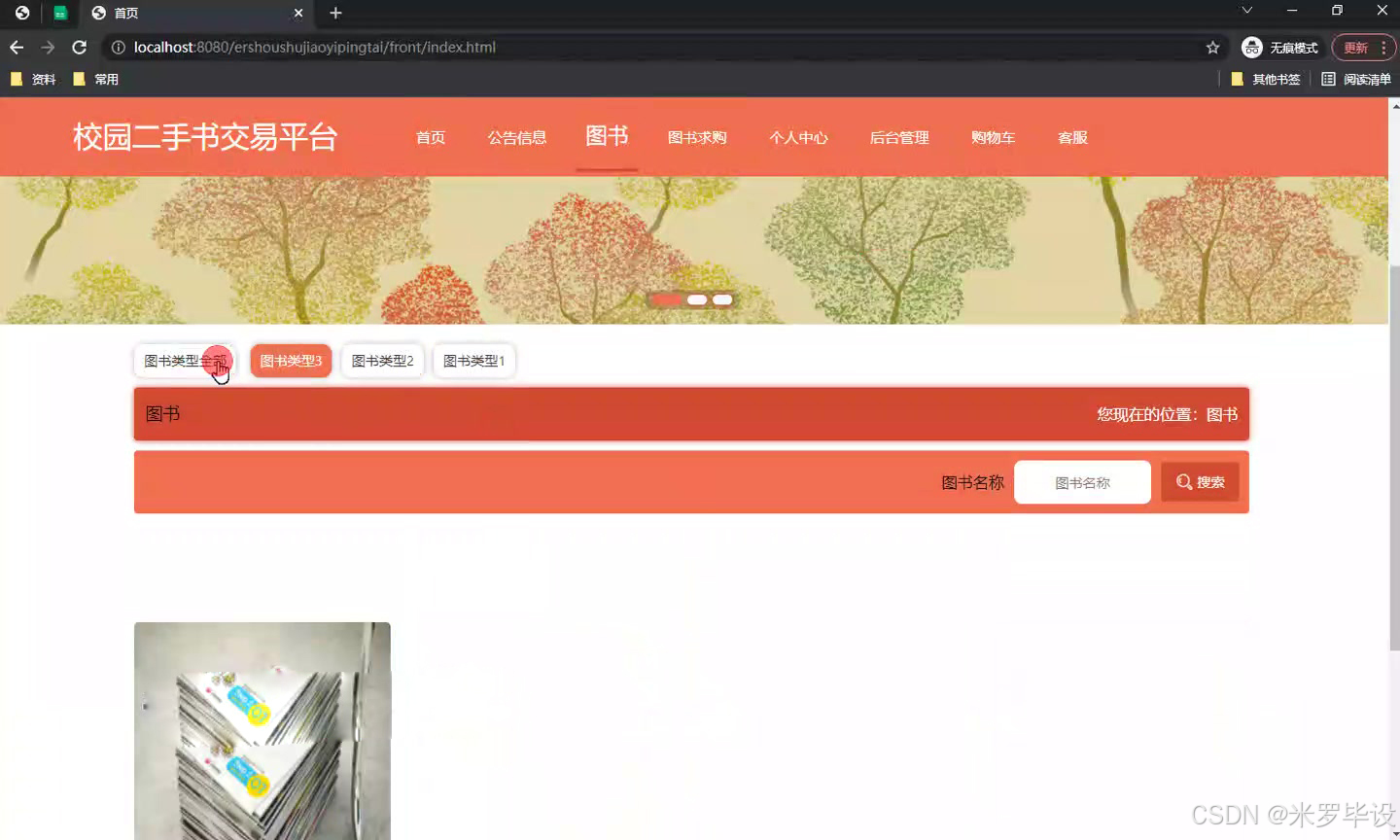The width and height of the screenshot is (1400, 840).
Task: Click the 图书名称 search input field
Action: 1082,482
